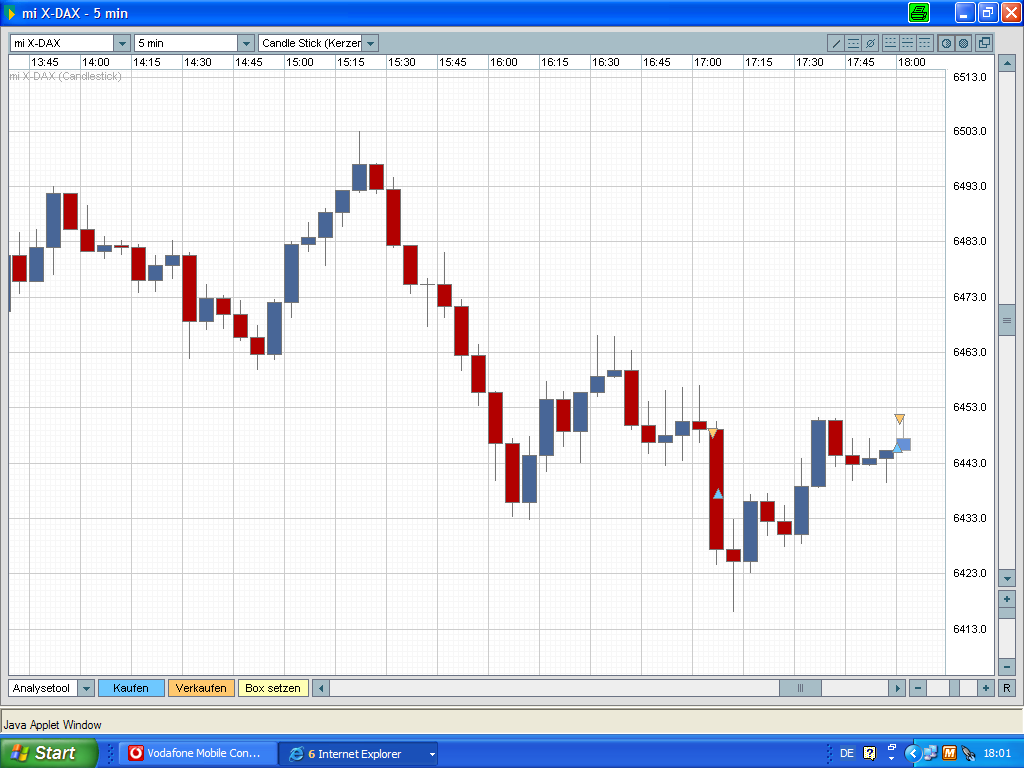
Task: Click the help question mark tray icon
Action: click(869, 754)
